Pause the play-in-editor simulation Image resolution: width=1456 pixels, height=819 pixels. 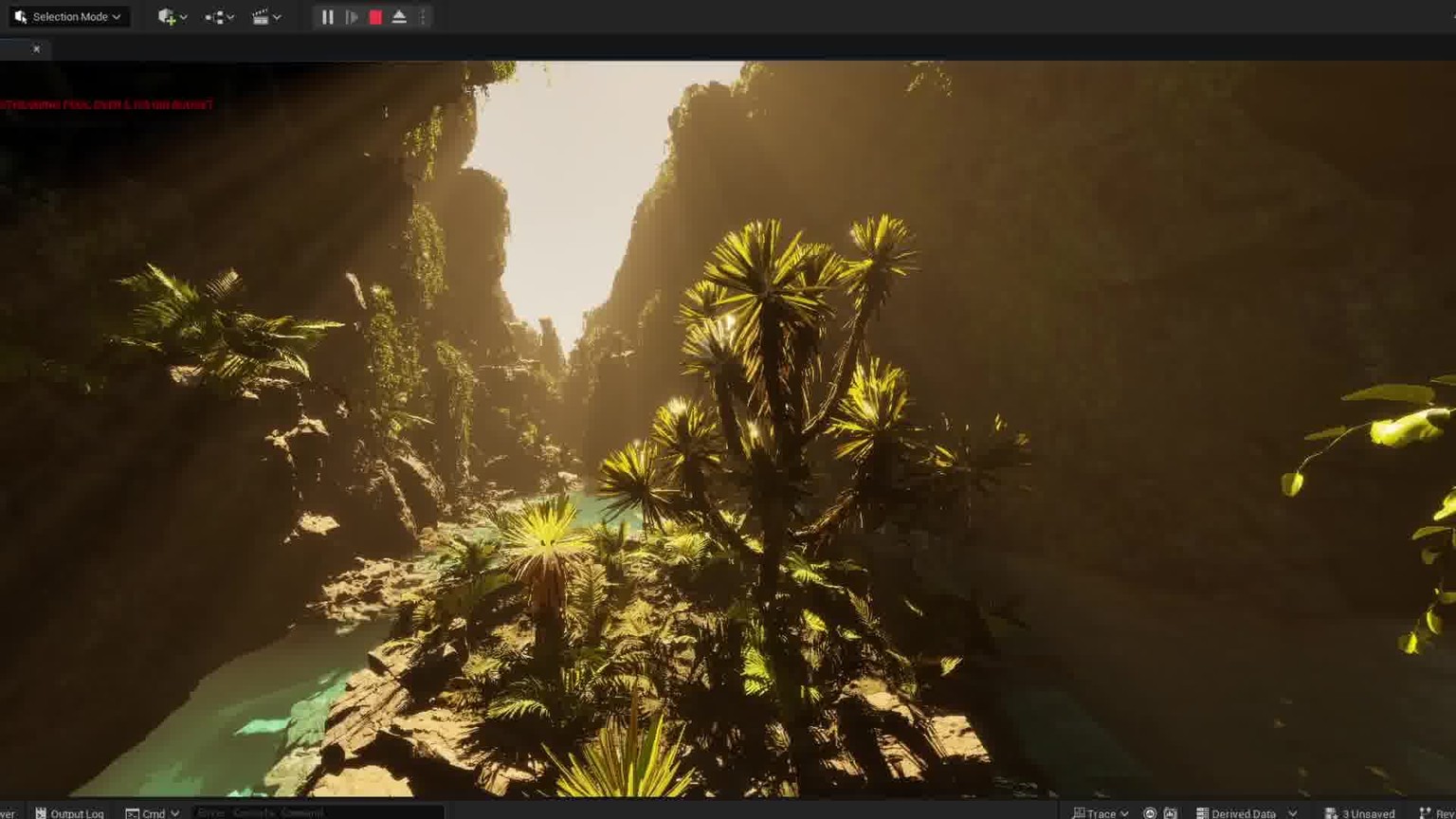pos(327,17)
